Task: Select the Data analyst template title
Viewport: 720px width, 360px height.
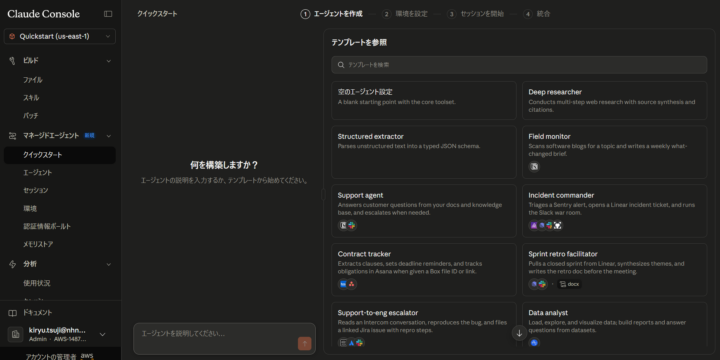Action: [x=548, y=313]
